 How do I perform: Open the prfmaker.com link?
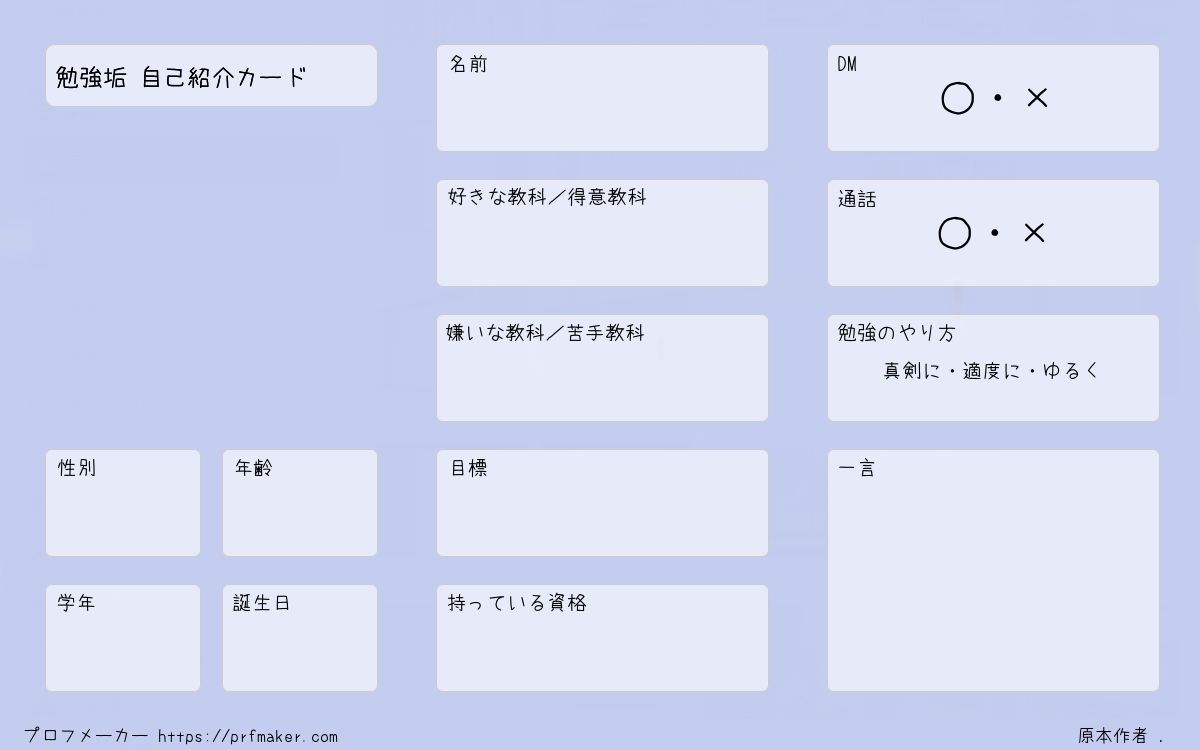coord(248,737)
